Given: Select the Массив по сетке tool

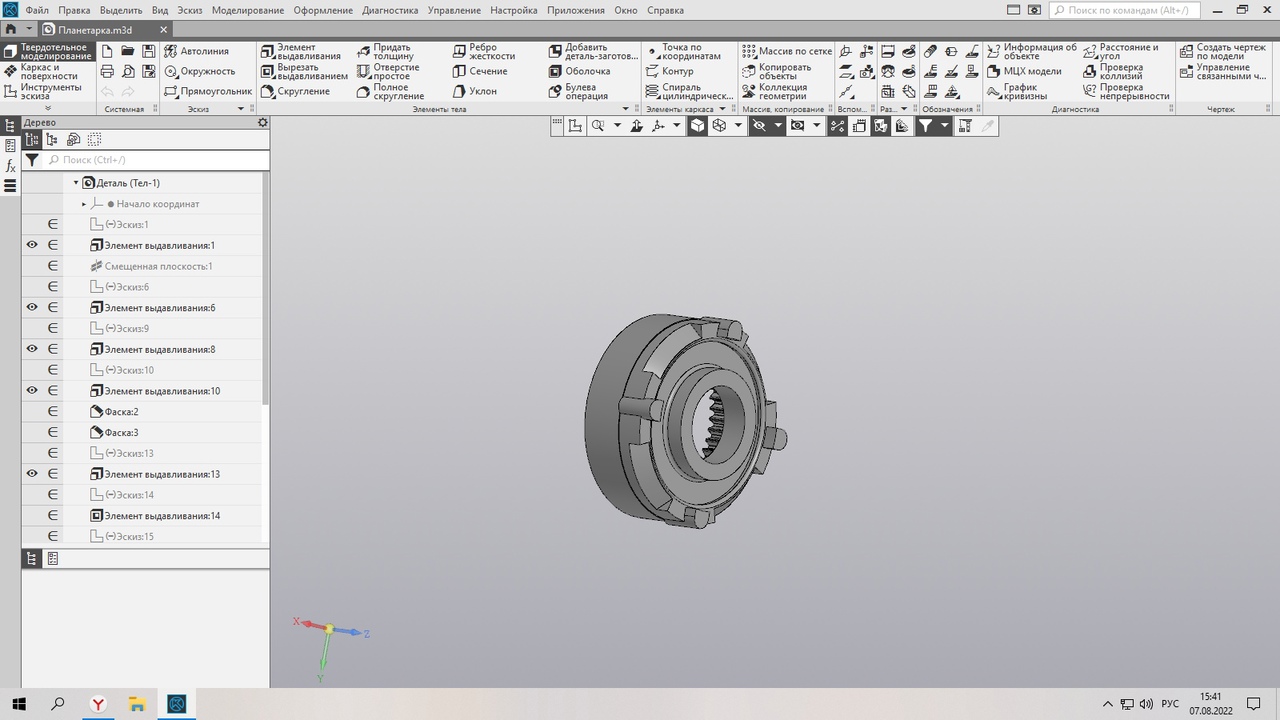Looking at the screenshot, I should pyautogui.click(x=787, y=51).
